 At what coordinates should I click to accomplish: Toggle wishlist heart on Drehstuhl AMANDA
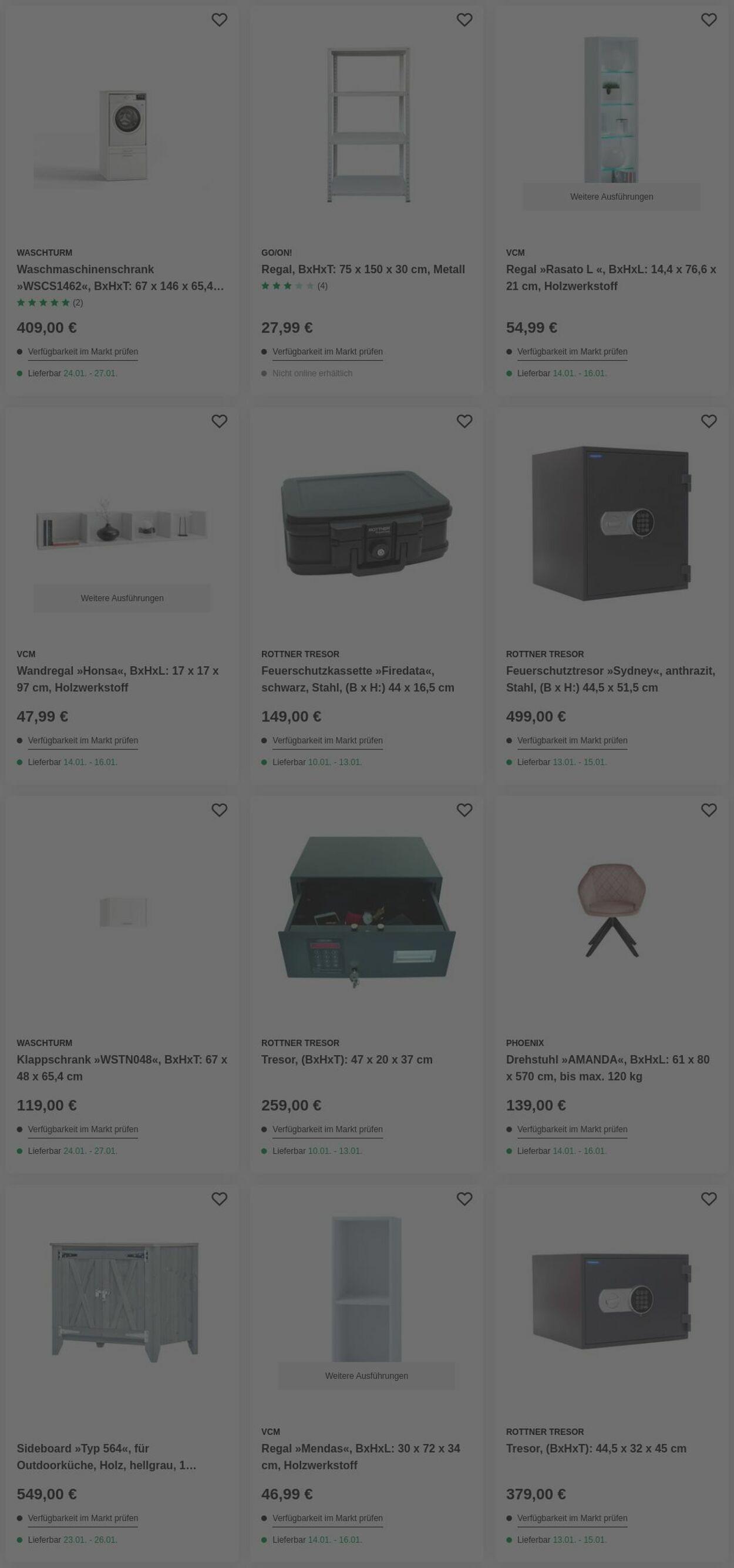709,810
